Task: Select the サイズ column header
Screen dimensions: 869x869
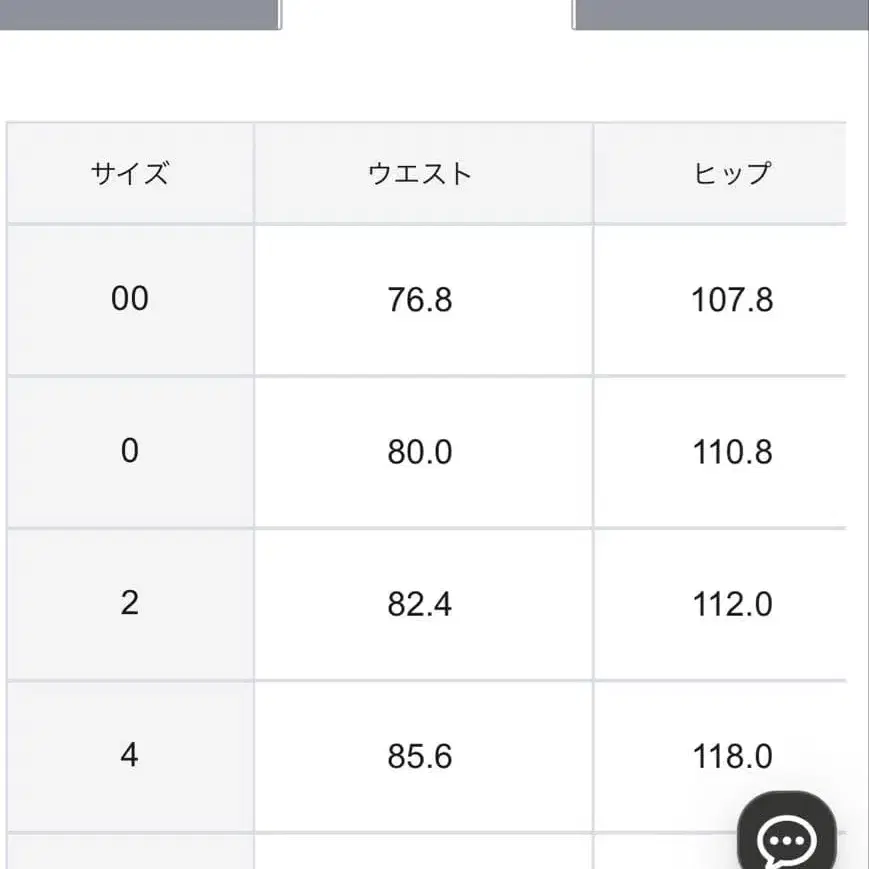Action: [x=129, y=172]
